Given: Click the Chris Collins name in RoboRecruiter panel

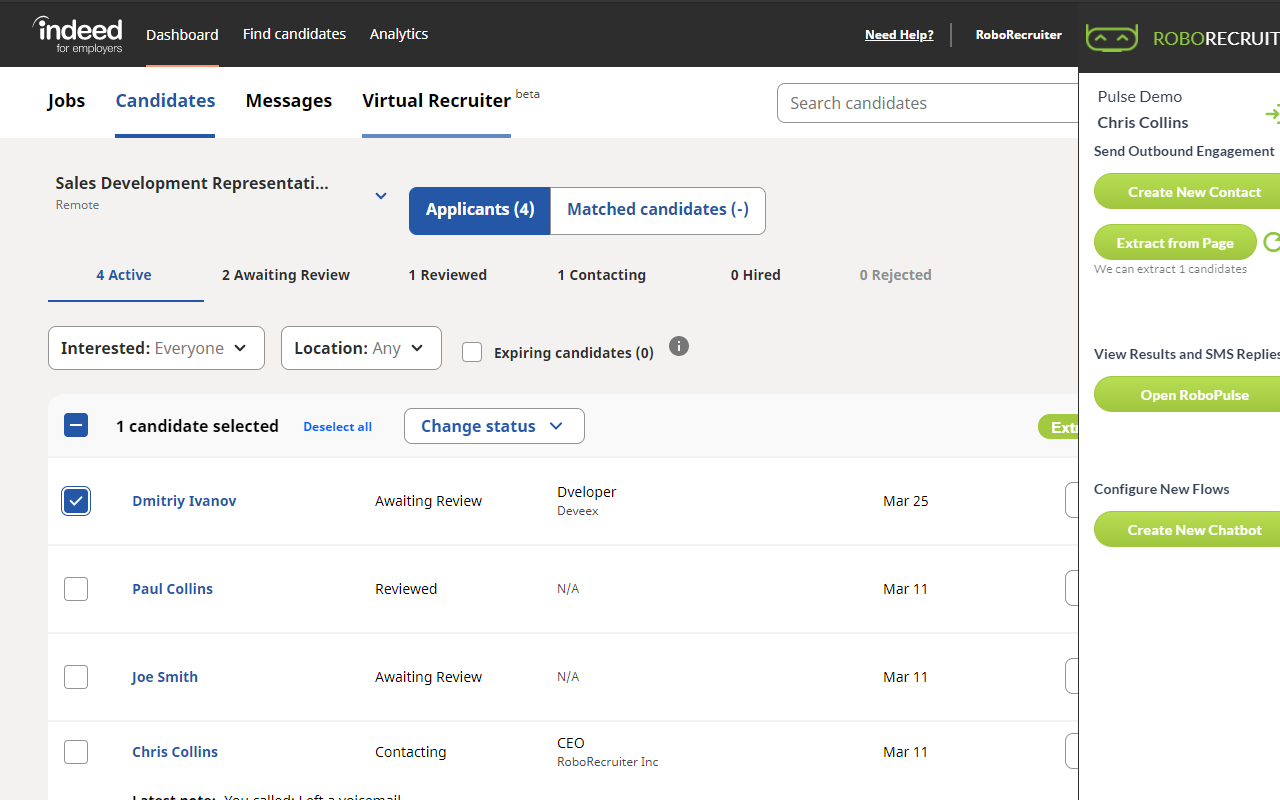Looking at the screenshot, I should click(1143, 123).
